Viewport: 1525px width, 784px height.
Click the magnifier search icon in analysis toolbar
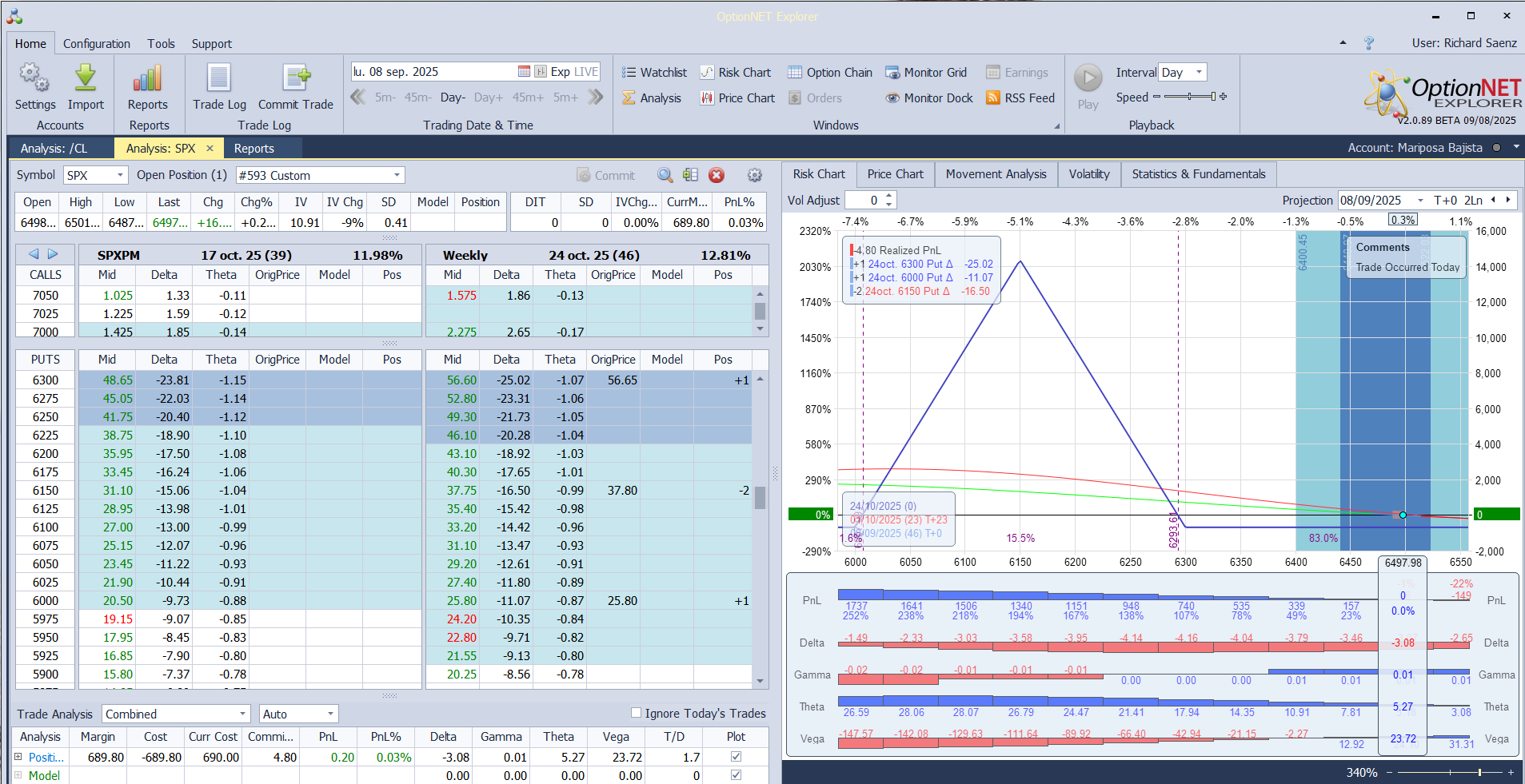coord(665,175)
